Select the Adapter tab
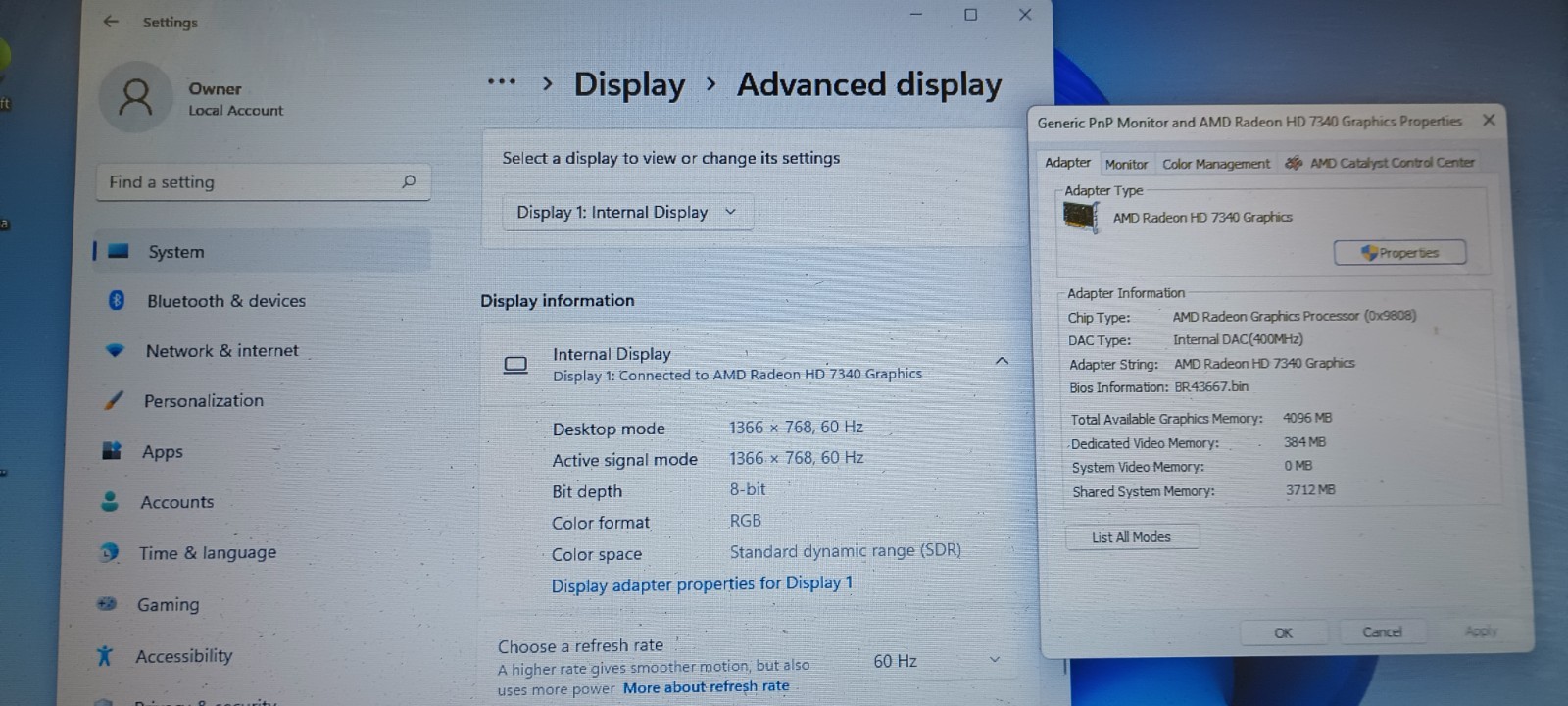The width and height of the screenshot is (1568, 706). [x=1067, y=162]
